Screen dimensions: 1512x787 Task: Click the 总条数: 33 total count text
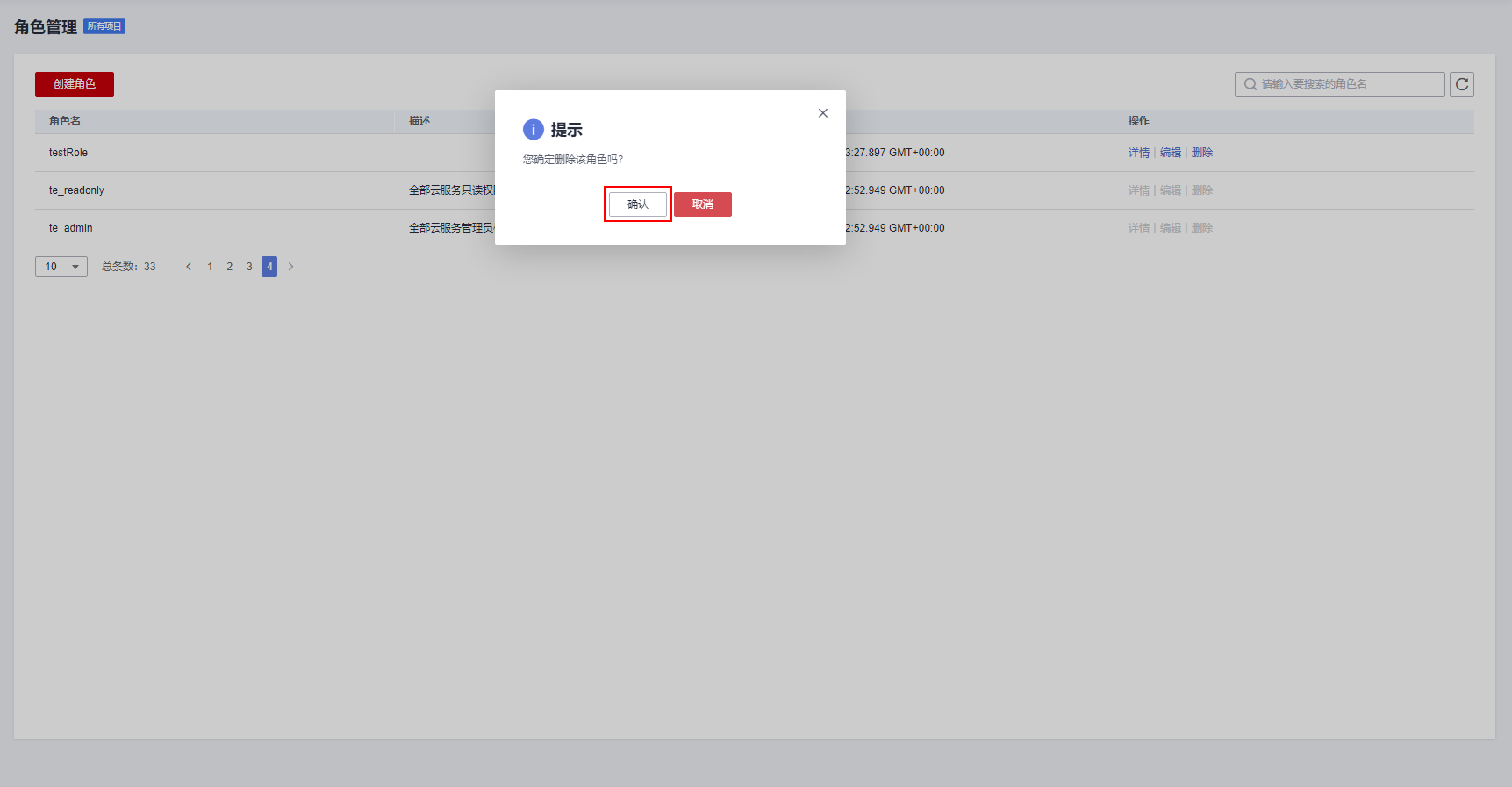[x=129, y=267]
